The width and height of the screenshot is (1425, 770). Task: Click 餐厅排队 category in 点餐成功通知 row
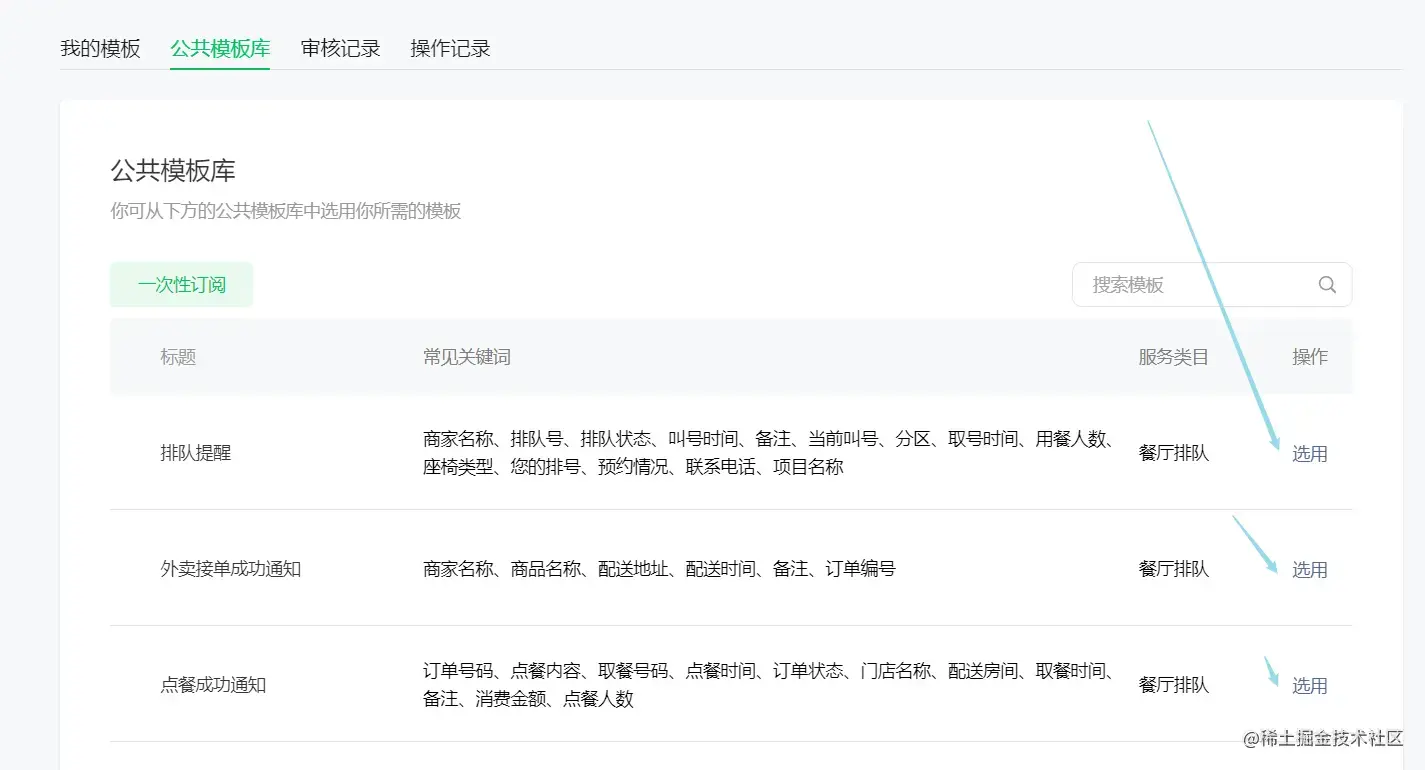coord(1173,685)
